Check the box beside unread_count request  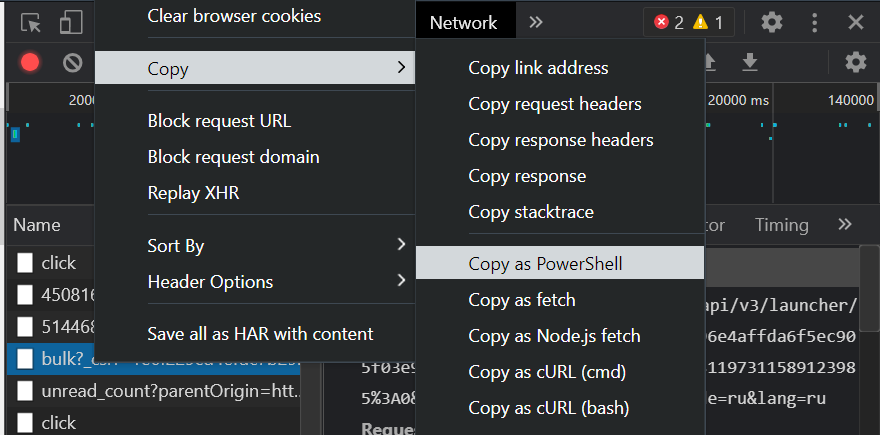(25, 391)
